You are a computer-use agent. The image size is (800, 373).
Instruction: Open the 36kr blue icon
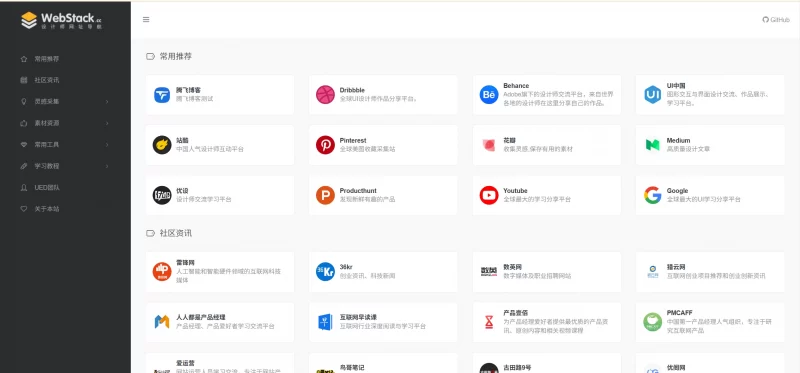pyautogui.click(x=325, y=271)
